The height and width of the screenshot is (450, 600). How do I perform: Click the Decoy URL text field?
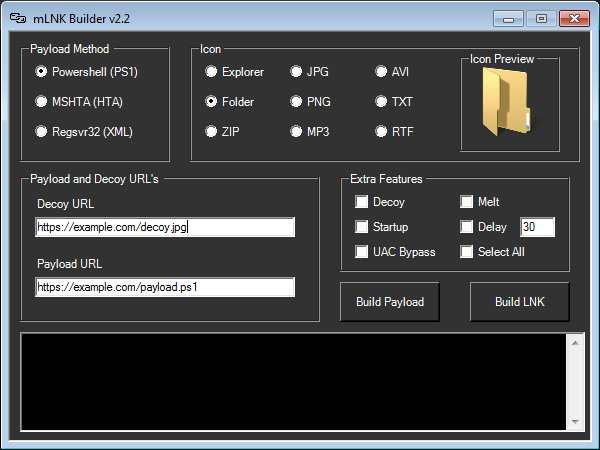coord(165,227)
